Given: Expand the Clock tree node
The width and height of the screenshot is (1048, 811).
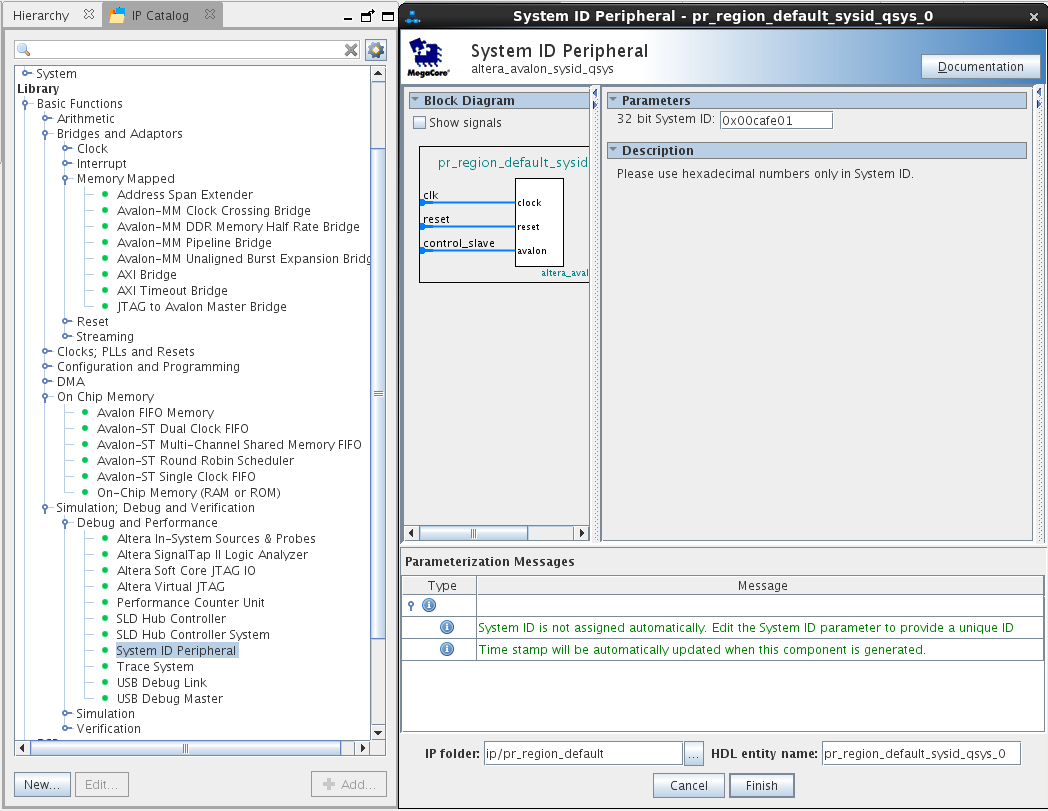Looking at the screenshot, I should [66, 148].
